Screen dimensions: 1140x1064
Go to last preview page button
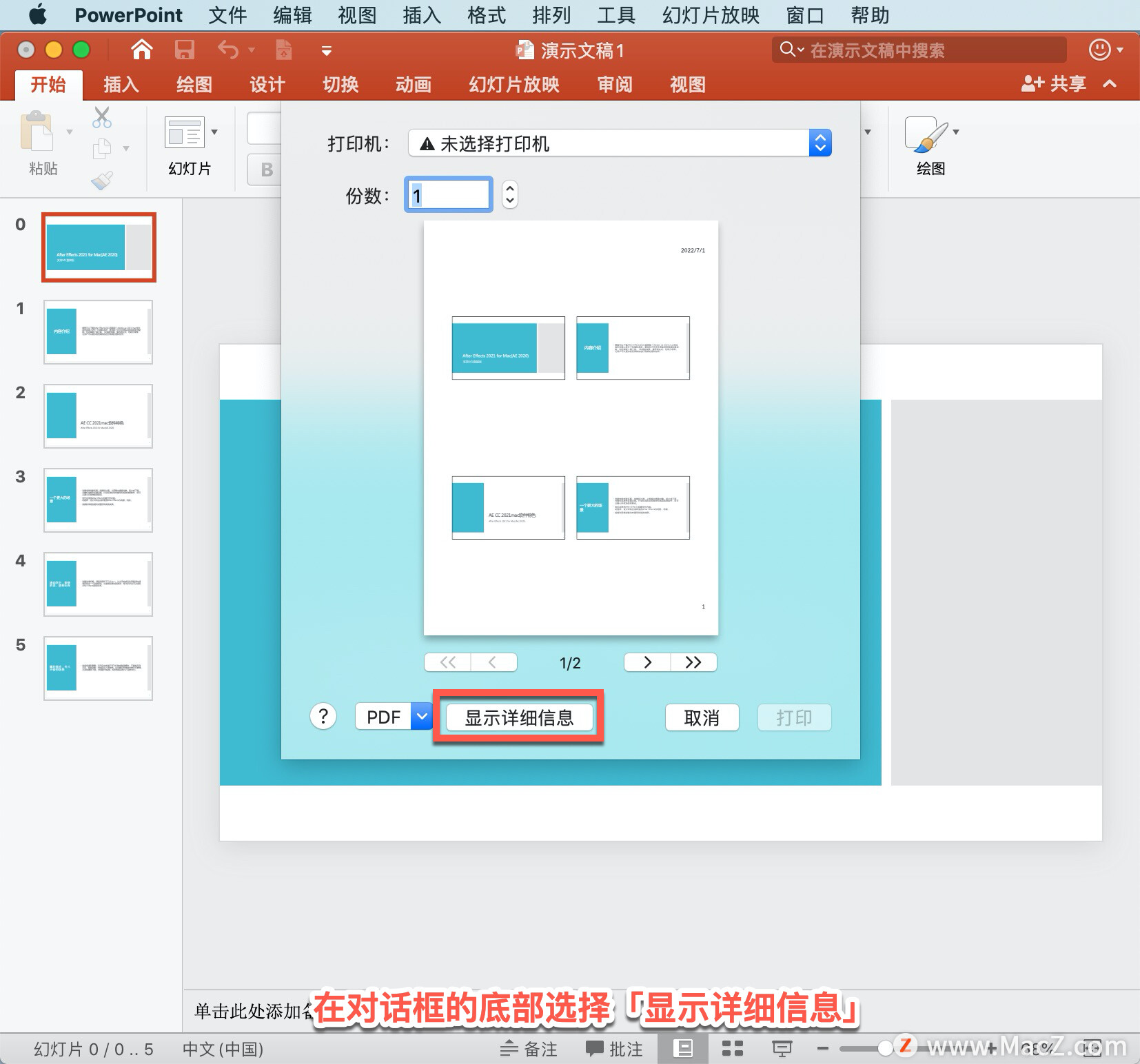point(693,662)
